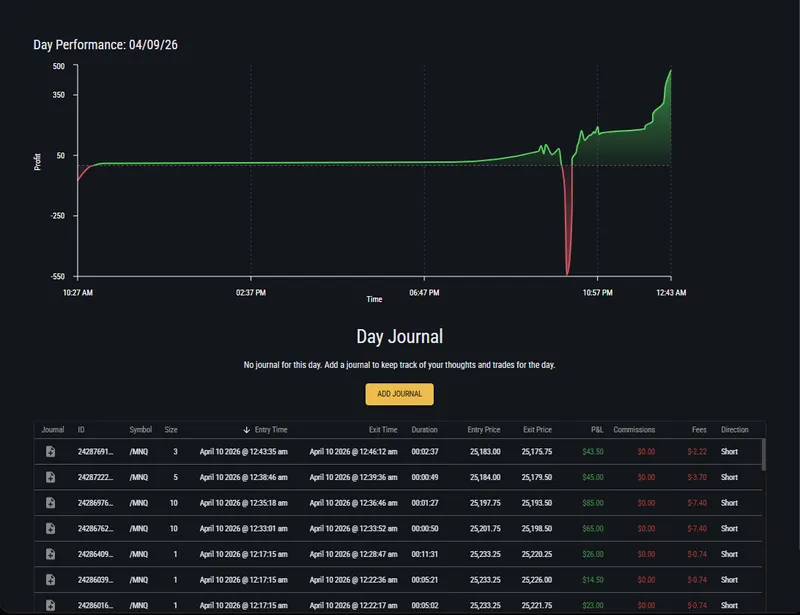This screenshot has height=615, width=800.
Task: Click exit time 12:39:36 am
Action: [x=353, y=477]
